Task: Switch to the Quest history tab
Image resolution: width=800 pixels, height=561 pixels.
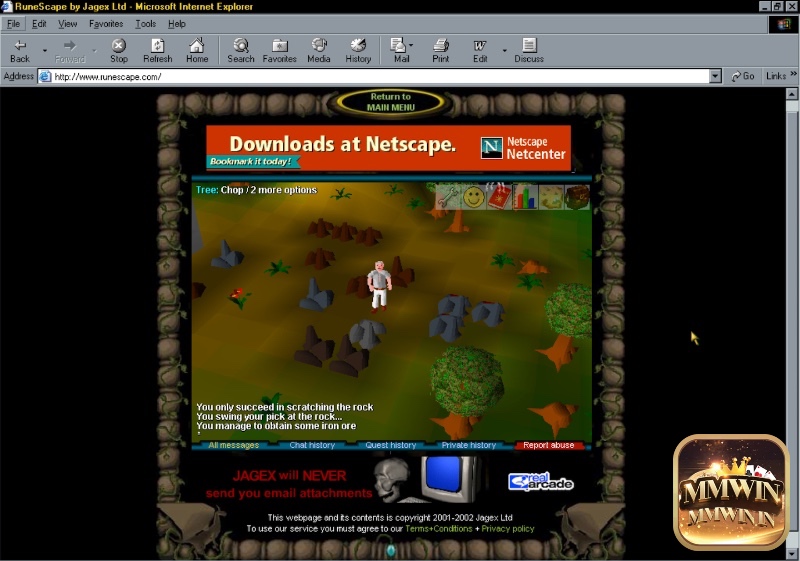Action: (391, 445)
